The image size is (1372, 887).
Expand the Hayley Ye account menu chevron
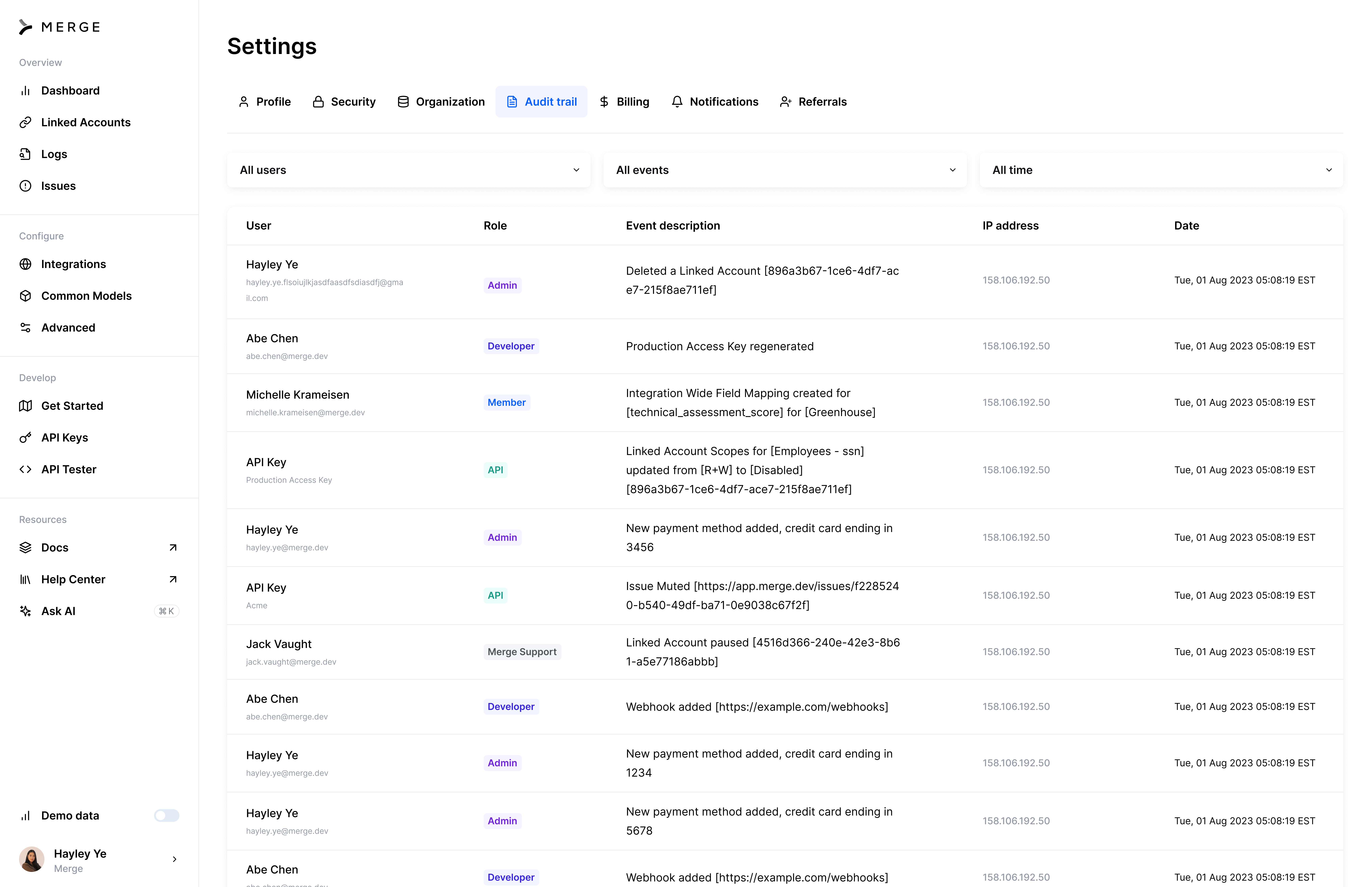[x=174, y=859]
